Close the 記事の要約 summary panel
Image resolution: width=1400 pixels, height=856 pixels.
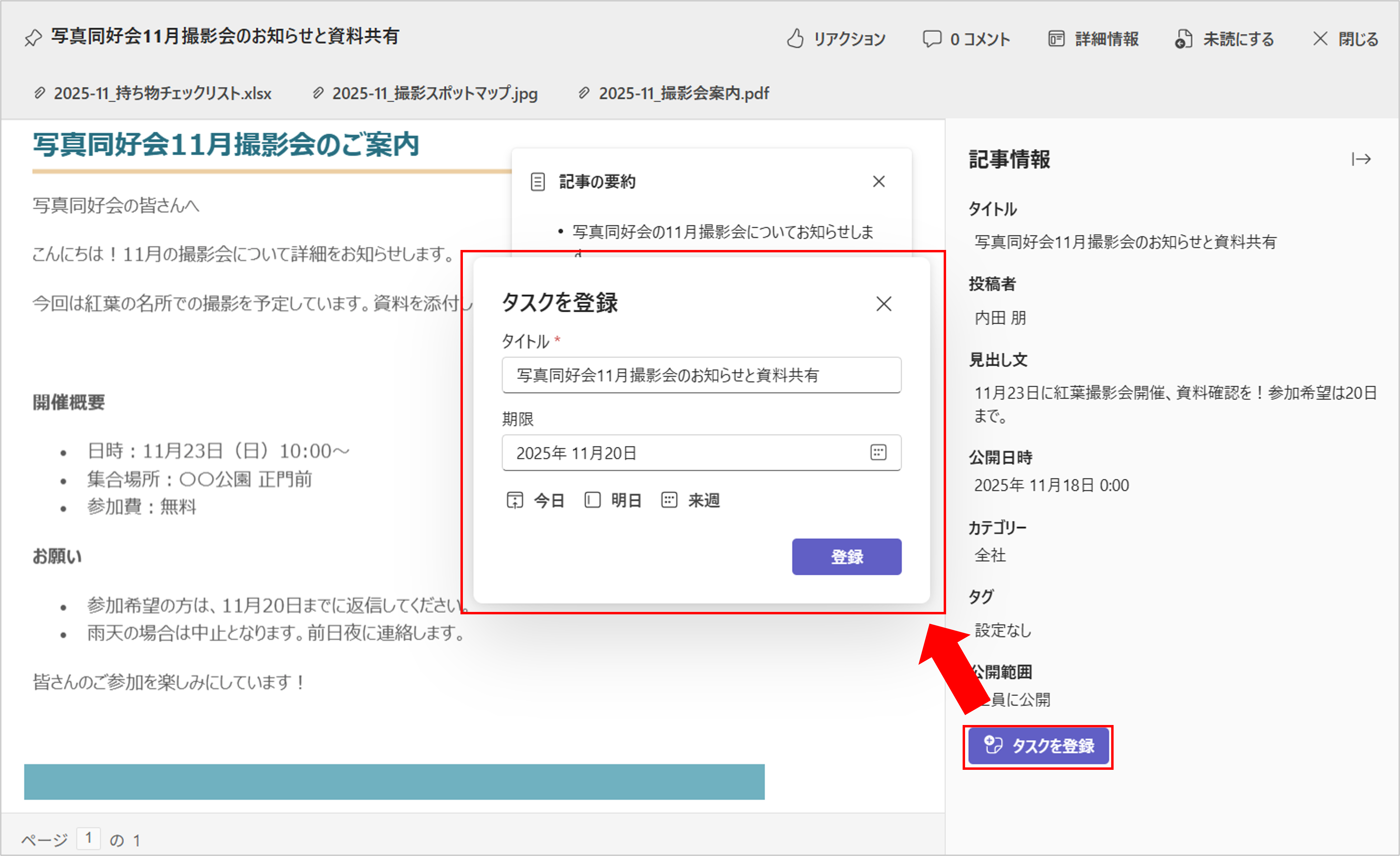879,182
